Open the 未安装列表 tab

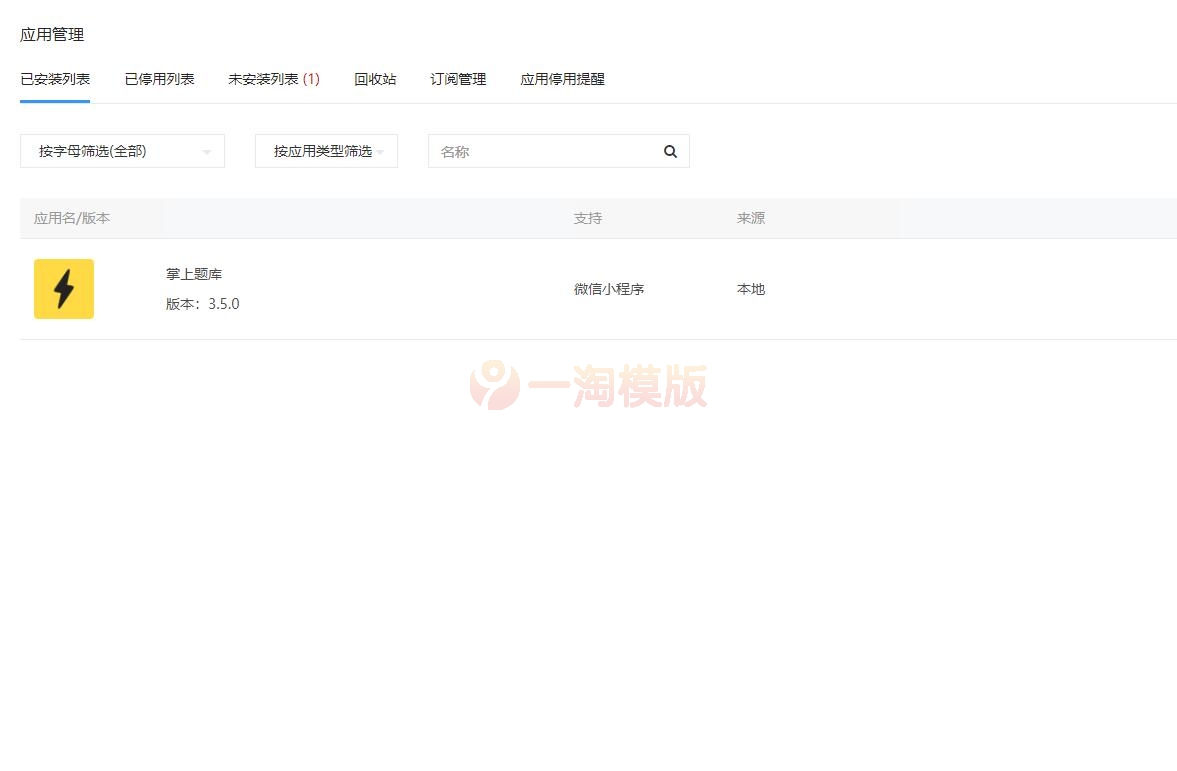[x=274, y=79]
